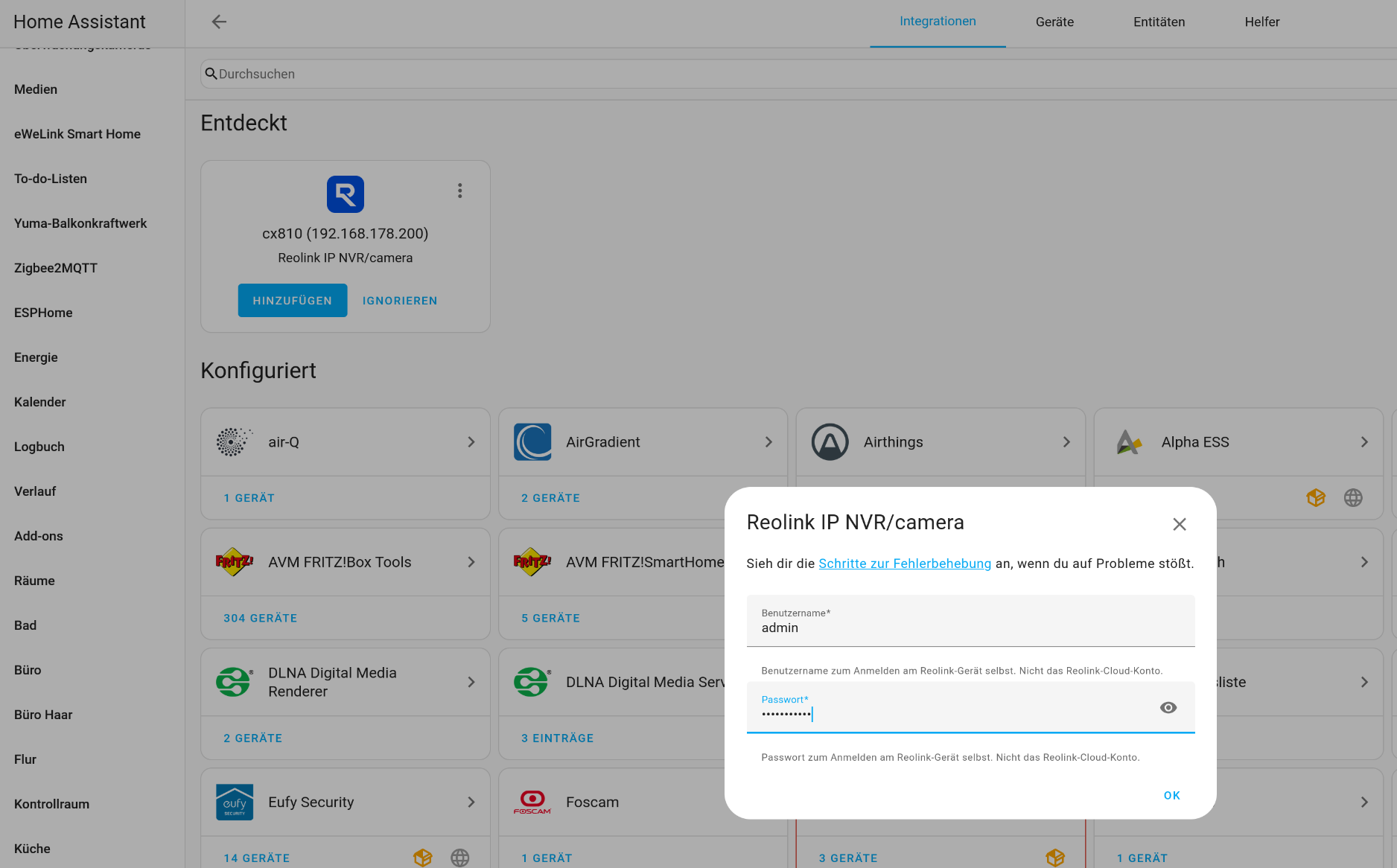The image size is (1397, 868).
Task: Click the Home Assistant title
Action: tap(80, 22)
